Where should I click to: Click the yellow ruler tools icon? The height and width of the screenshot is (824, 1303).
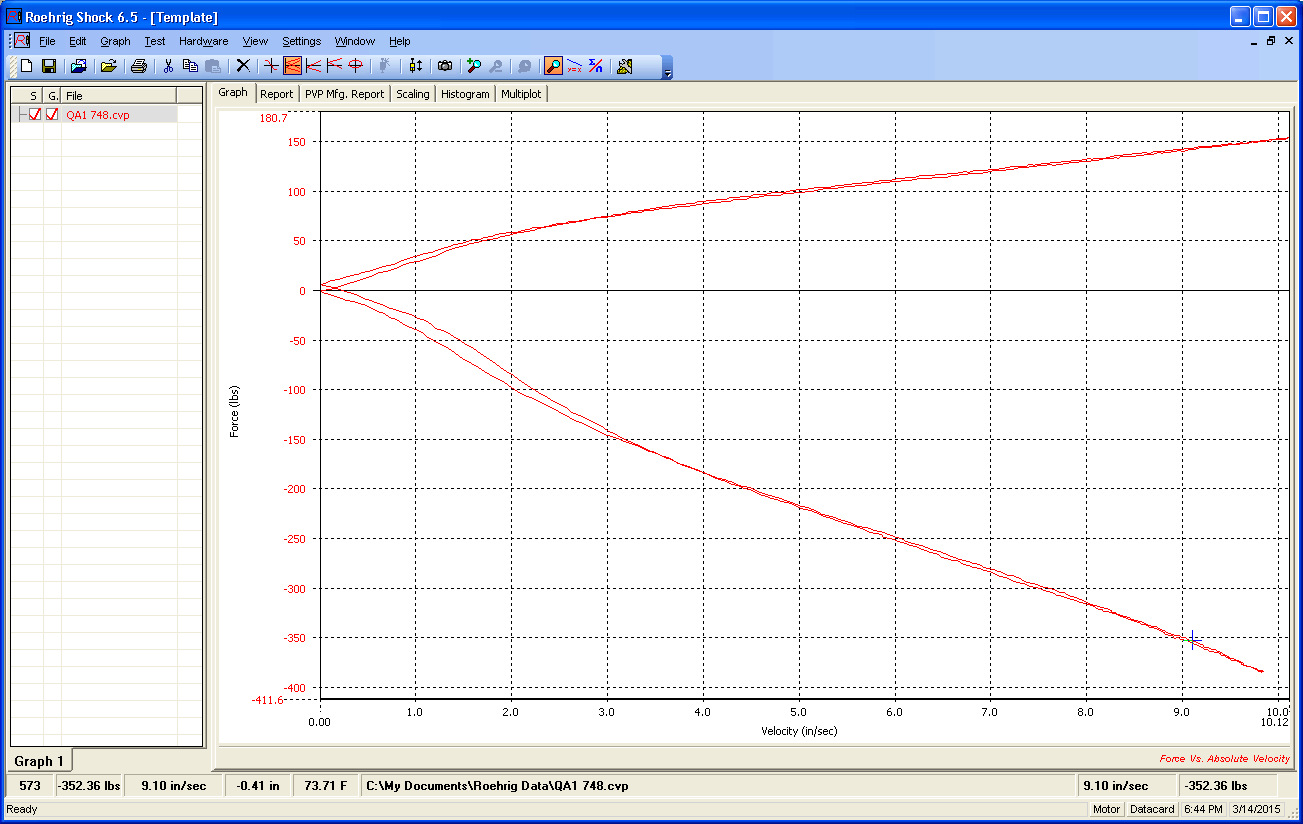pyautogui.click(x=625, y=66)
